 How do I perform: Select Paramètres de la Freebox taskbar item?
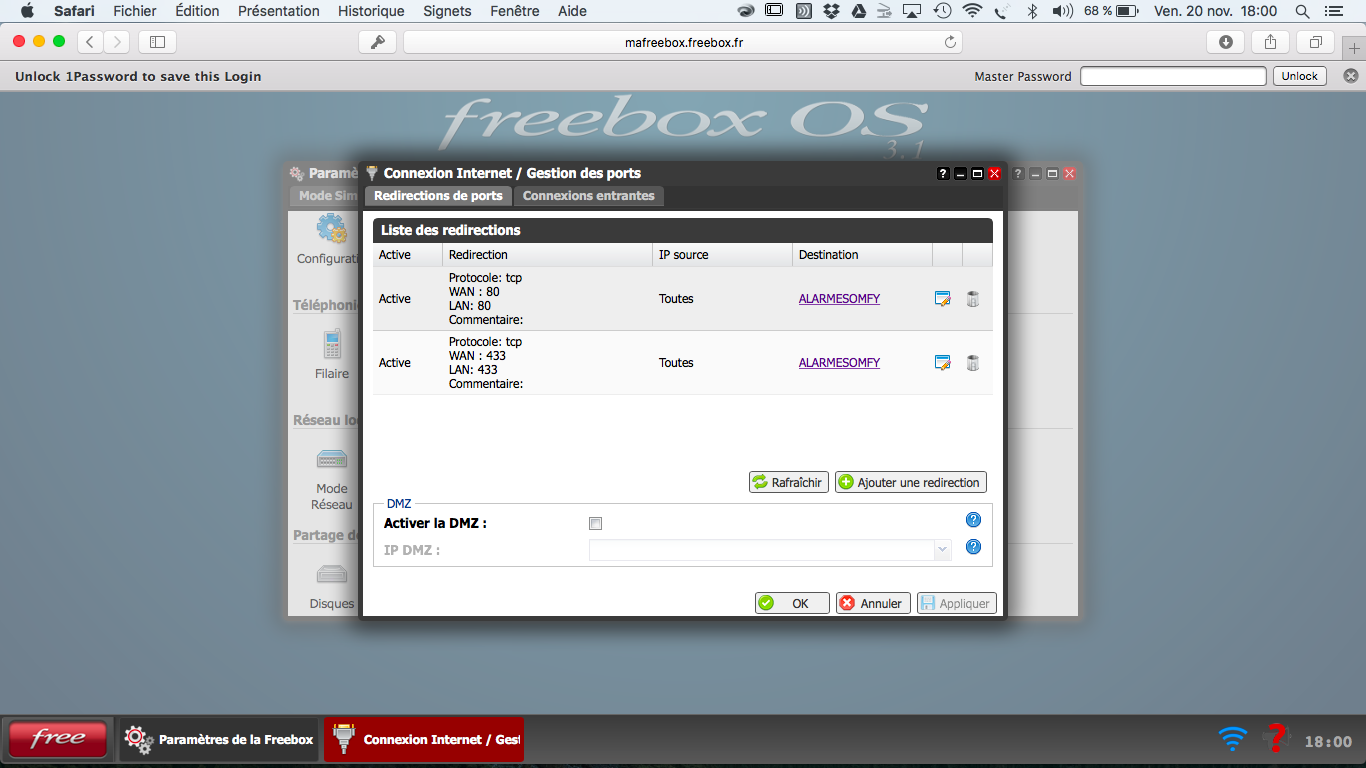(x=219, y=740)
